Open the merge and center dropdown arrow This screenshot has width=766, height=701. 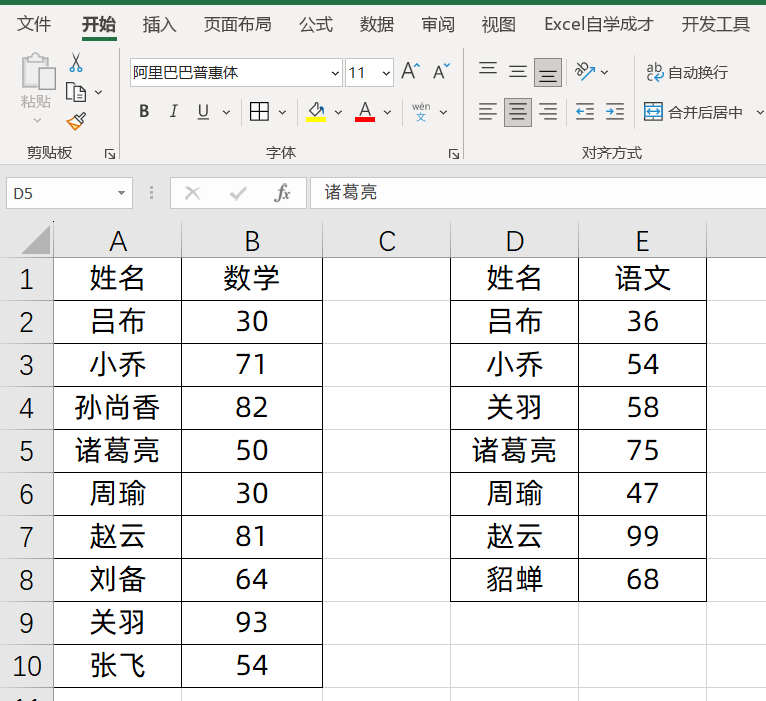coord(759,112)
